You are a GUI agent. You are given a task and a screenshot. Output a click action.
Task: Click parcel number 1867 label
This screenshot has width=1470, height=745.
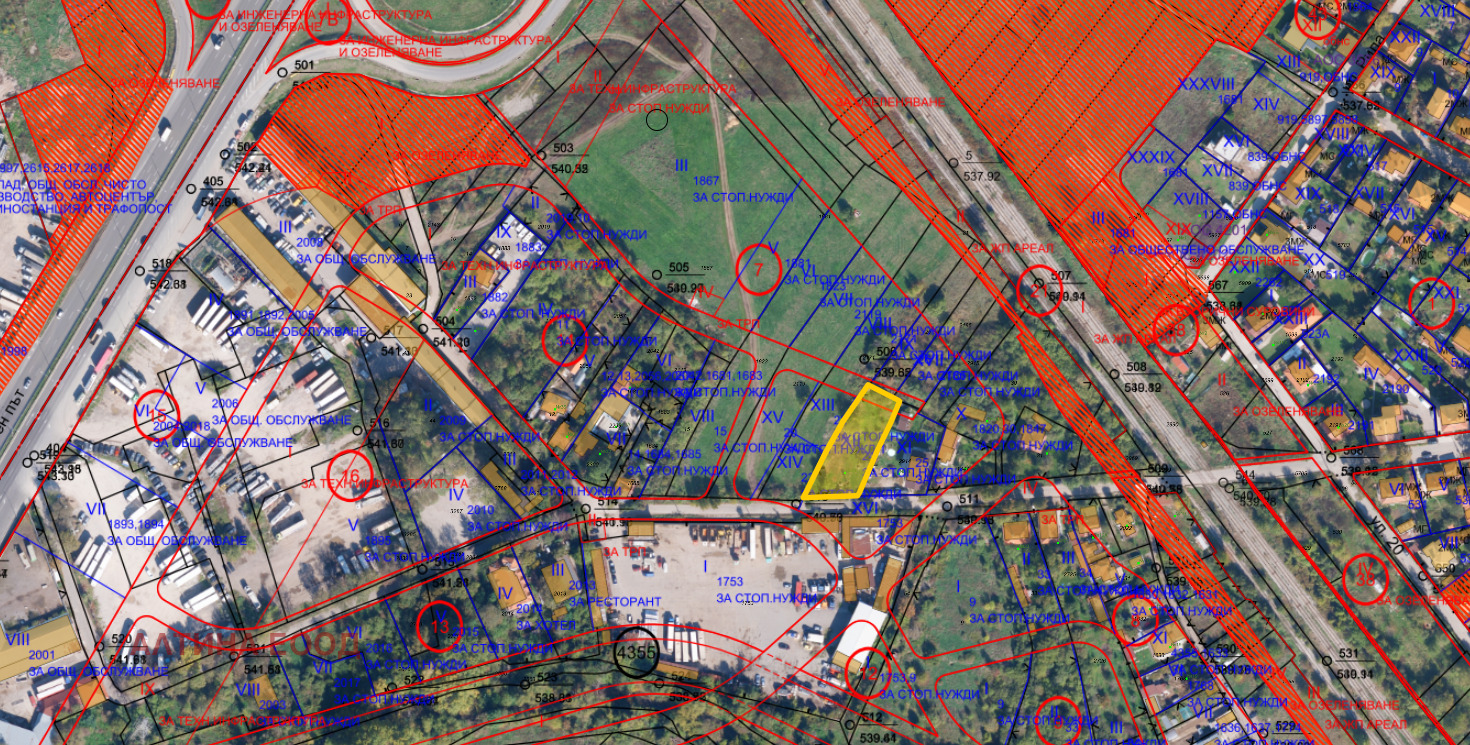(x=706, y=181)
